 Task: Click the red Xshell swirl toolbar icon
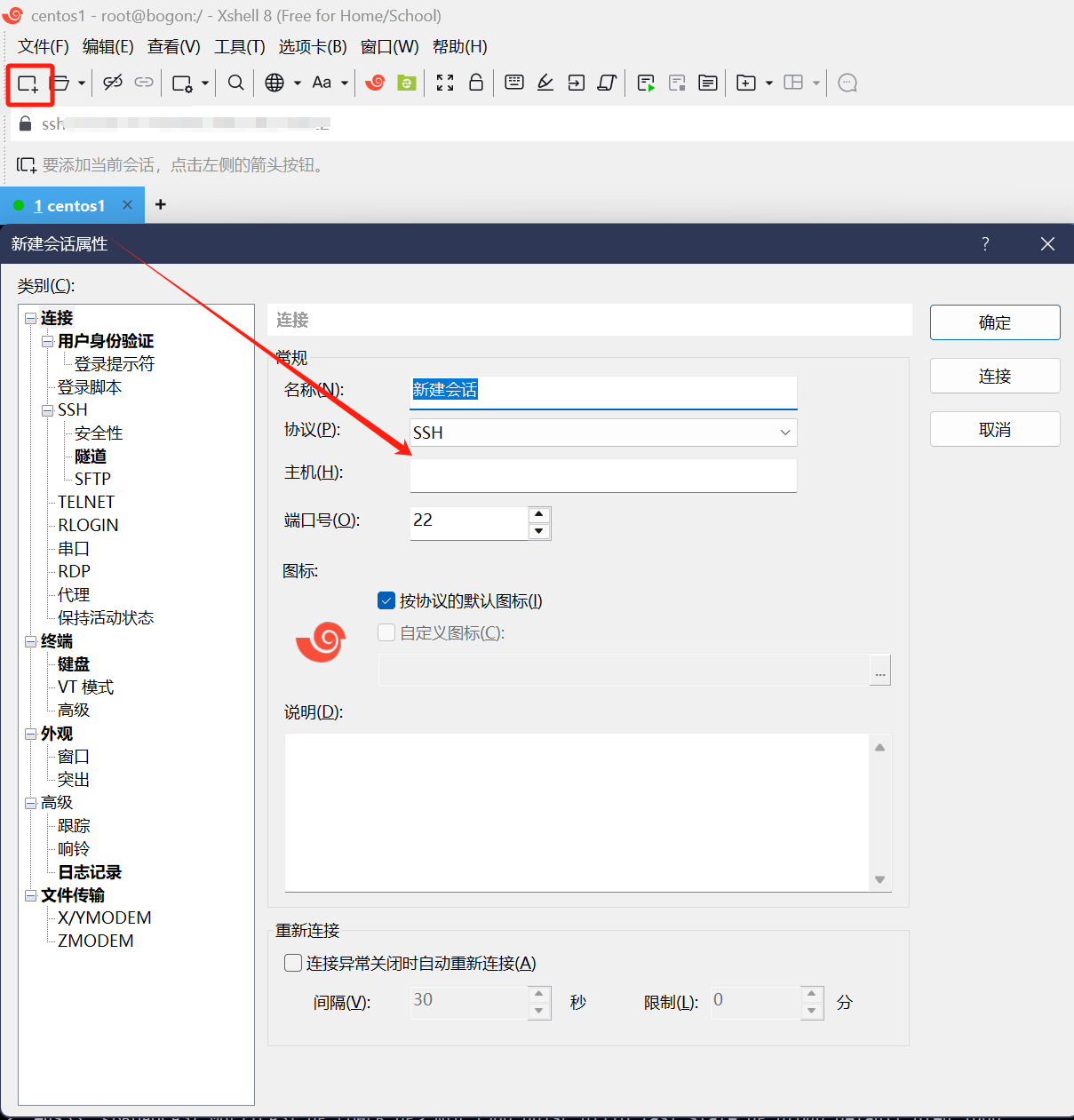375,83
